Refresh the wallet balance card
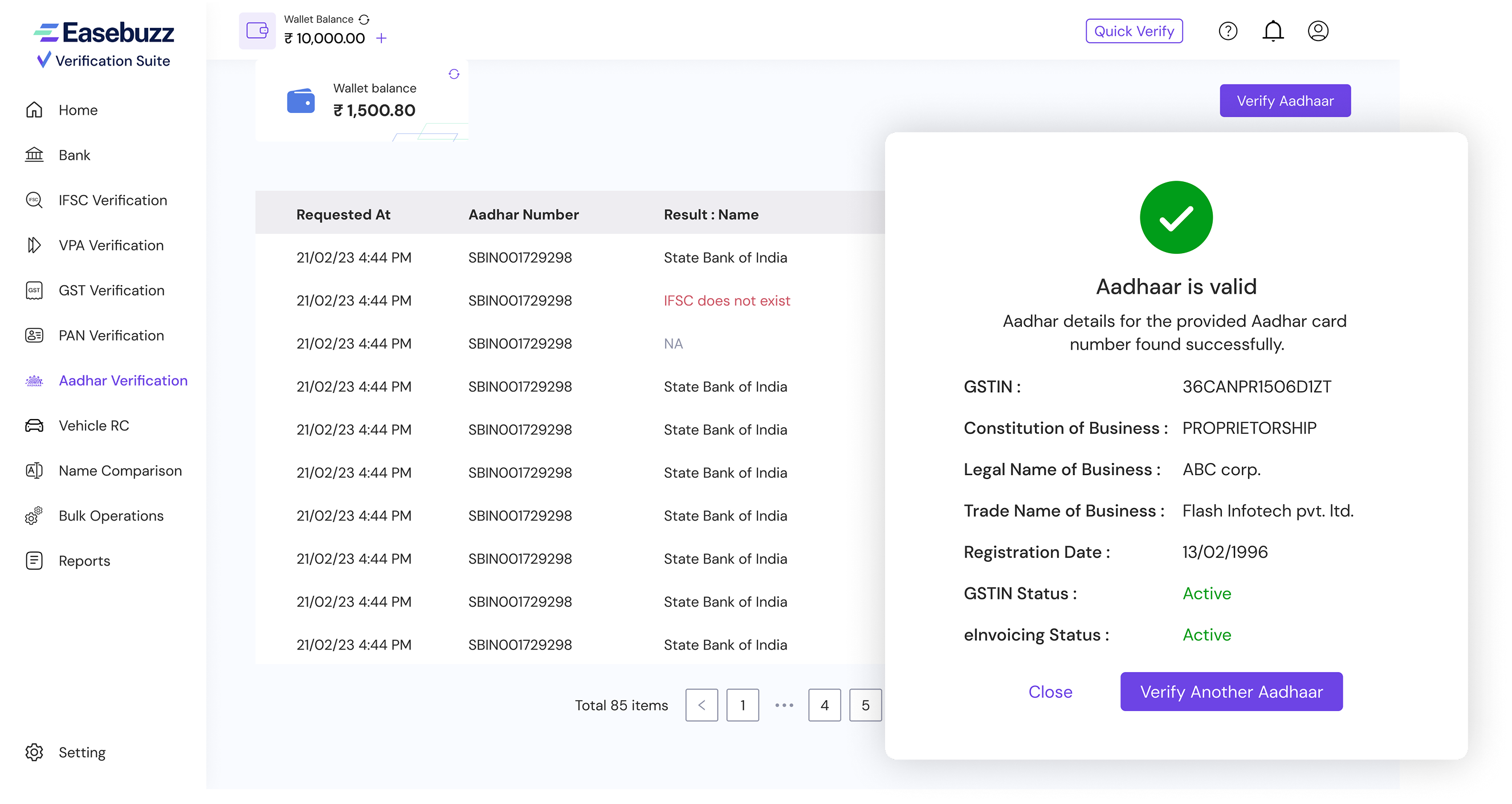Image resolution: width=1512 pixels, height=804 pixels. tap(454, 74)
